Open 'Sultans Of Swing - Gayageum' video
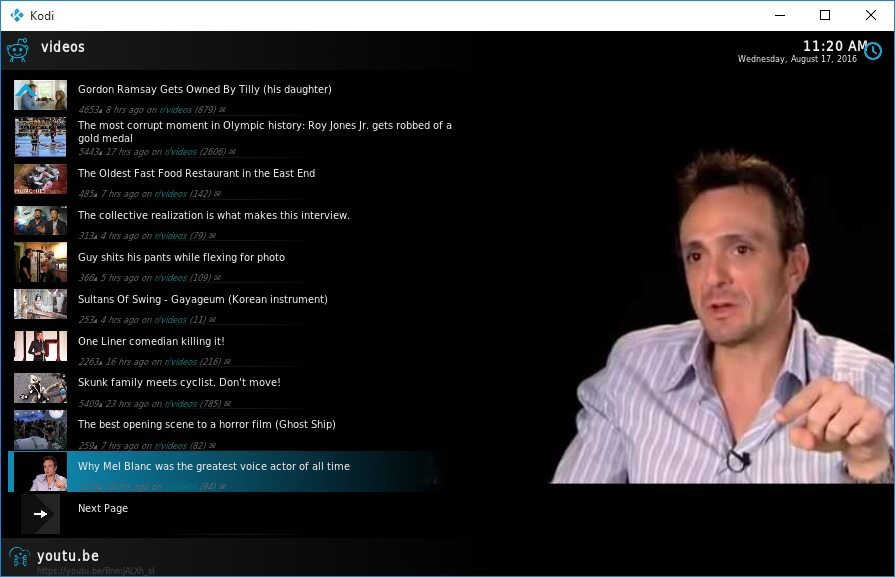 202,299
